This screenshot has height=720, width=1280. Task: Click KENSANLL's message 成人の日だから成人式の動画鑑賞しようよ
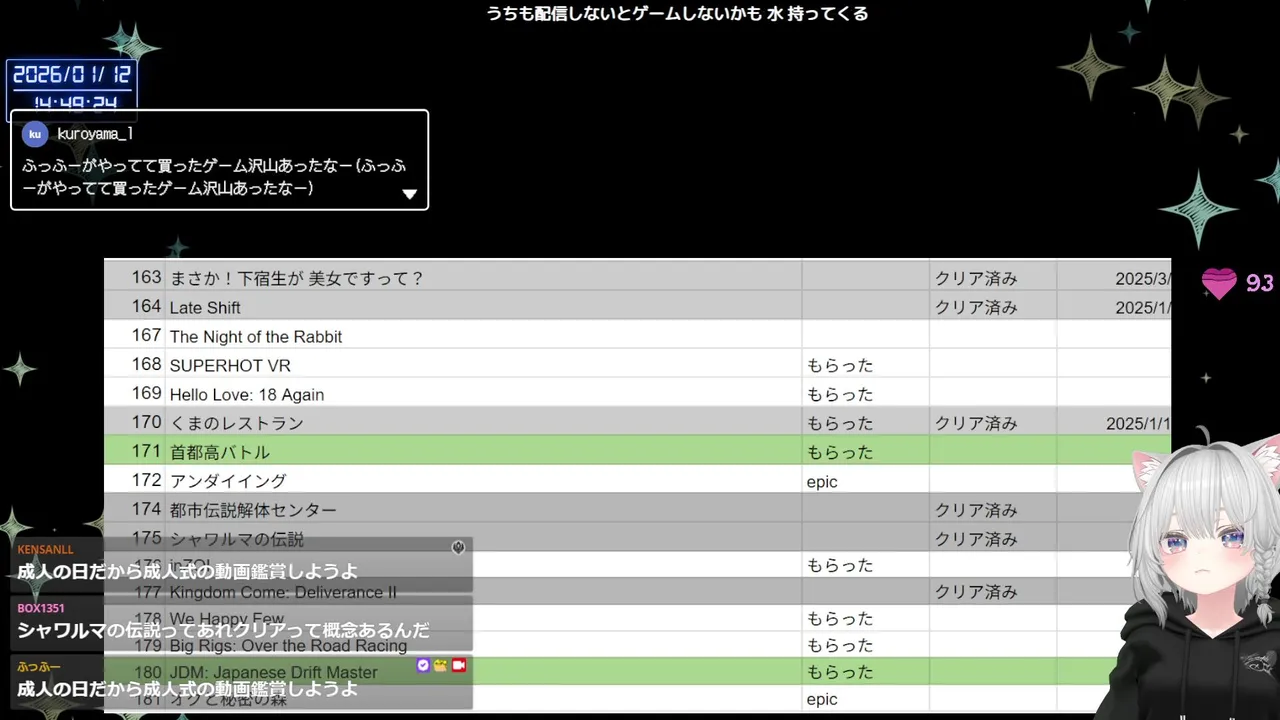click(187, 572)
